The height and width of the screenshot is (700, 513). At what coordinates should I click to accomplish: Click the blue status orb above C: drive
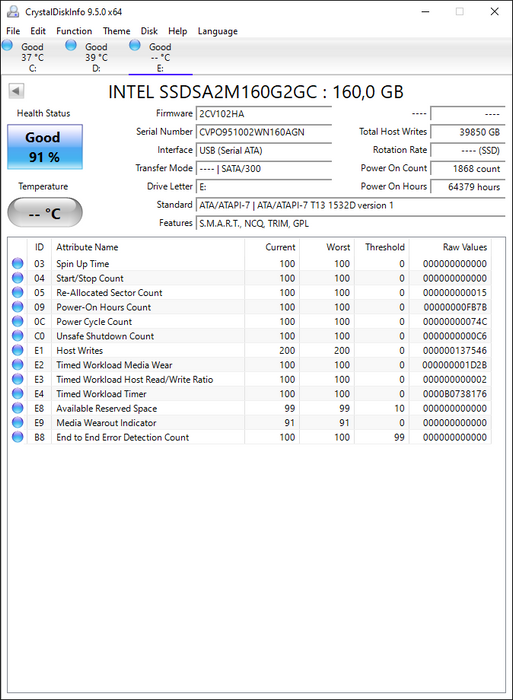[7, 45]
